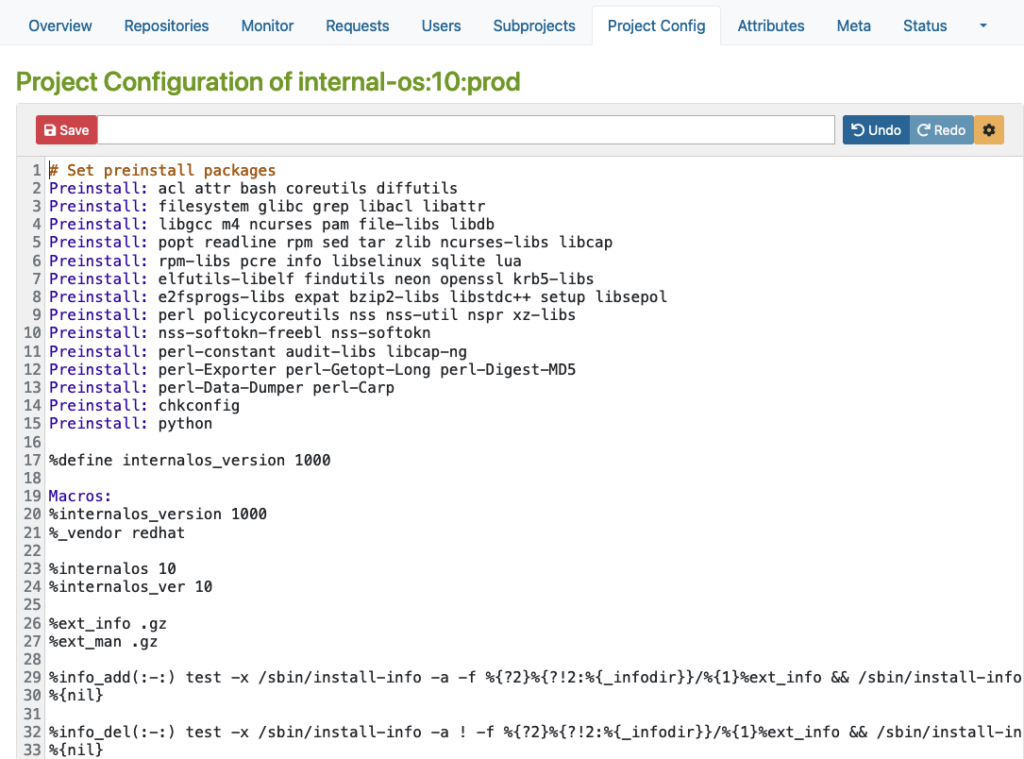Screen dimensions: 1024x759
Task: Switch to the Subprojects tab
Action: (x=534, y=26)
